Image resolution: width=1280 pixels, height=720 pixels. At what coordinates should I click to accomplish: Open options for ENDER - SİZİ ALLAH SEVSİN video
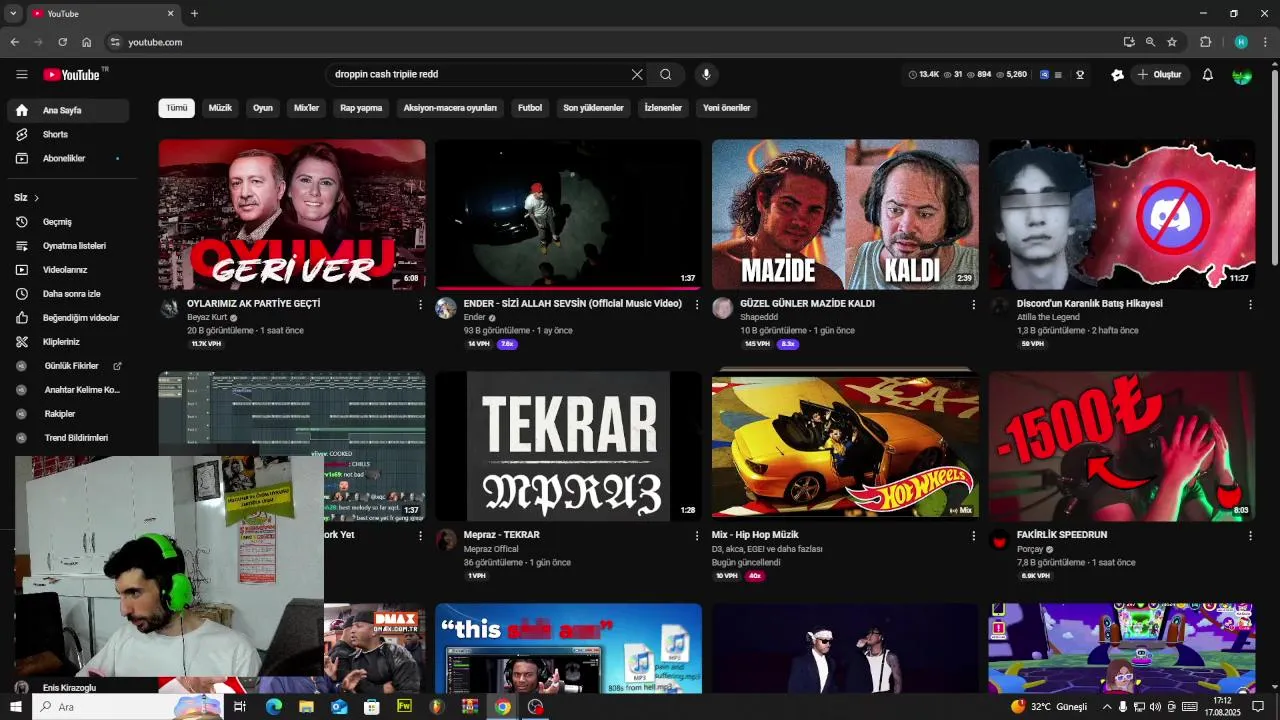(697, 305)
